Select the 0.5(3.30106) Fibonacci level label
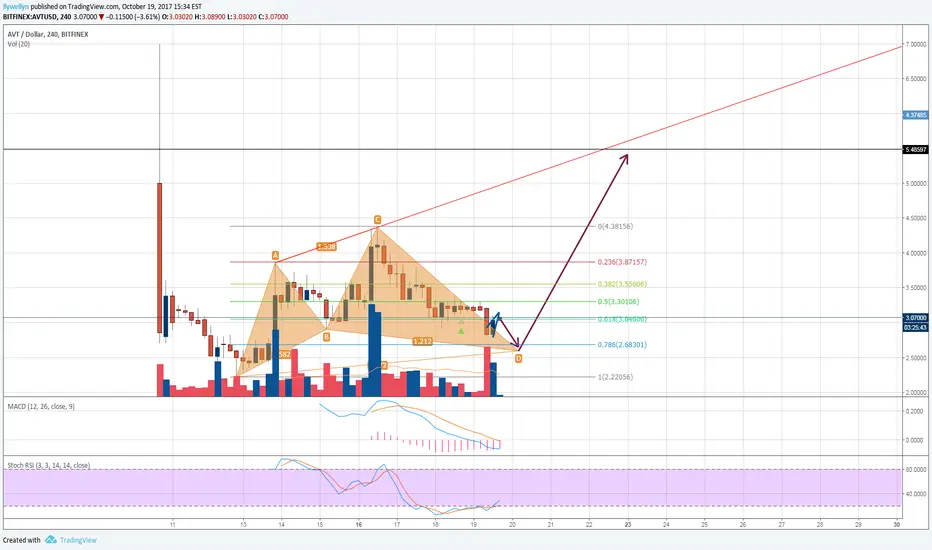The image size is (932, 550). click(619, 301)
